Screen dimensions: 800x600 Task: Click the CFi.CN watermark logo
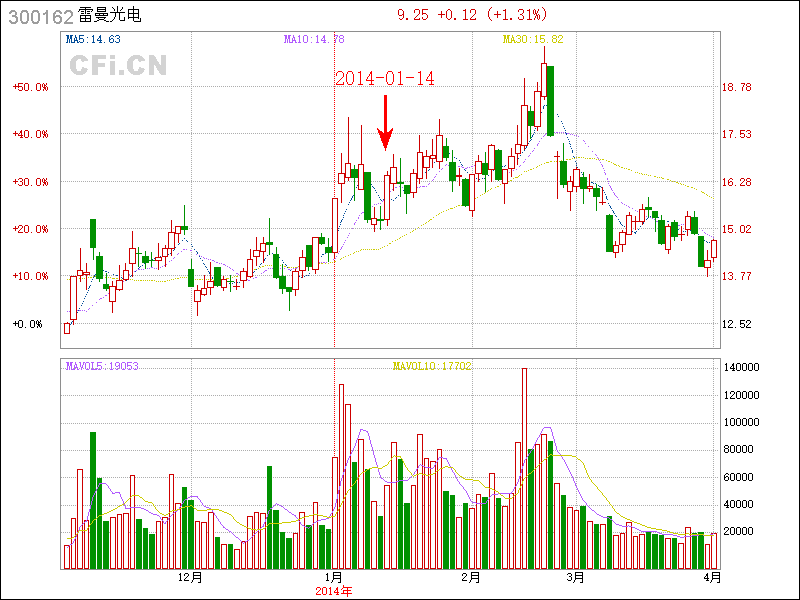pyautogui.click(x=117, y=65)
